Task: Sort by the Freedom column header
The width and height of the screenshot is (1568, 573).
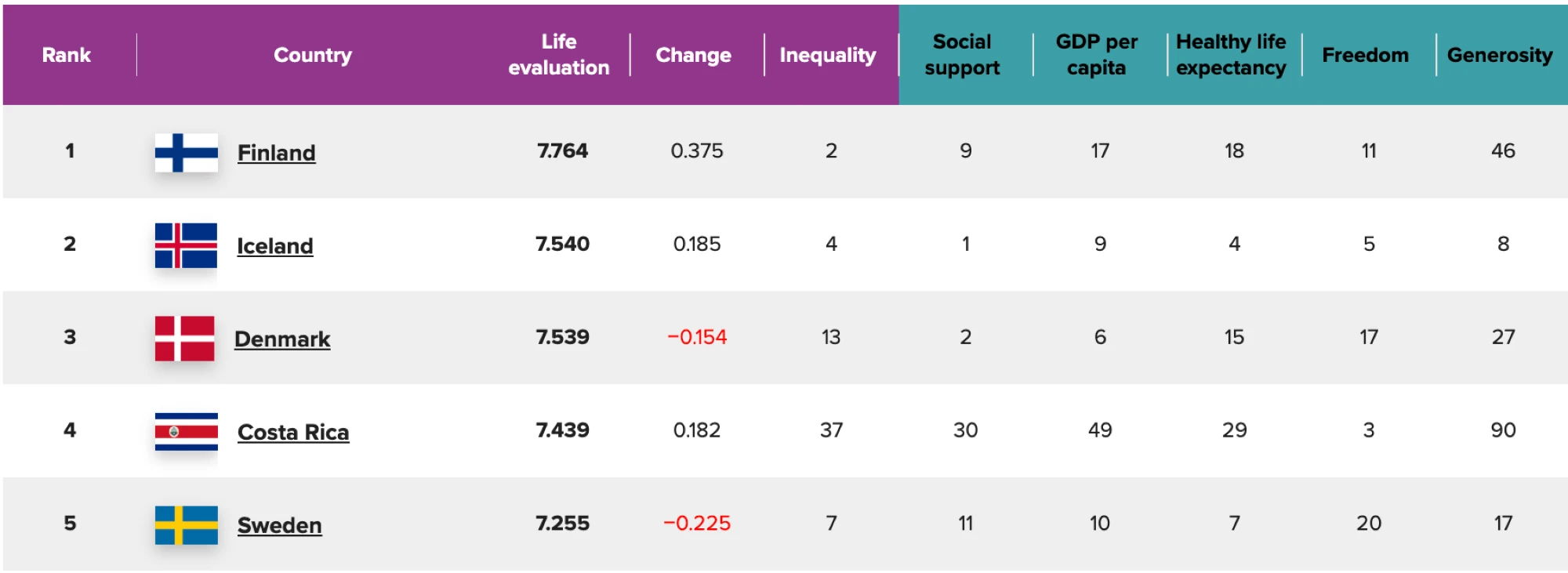Action: [1365, 55]
